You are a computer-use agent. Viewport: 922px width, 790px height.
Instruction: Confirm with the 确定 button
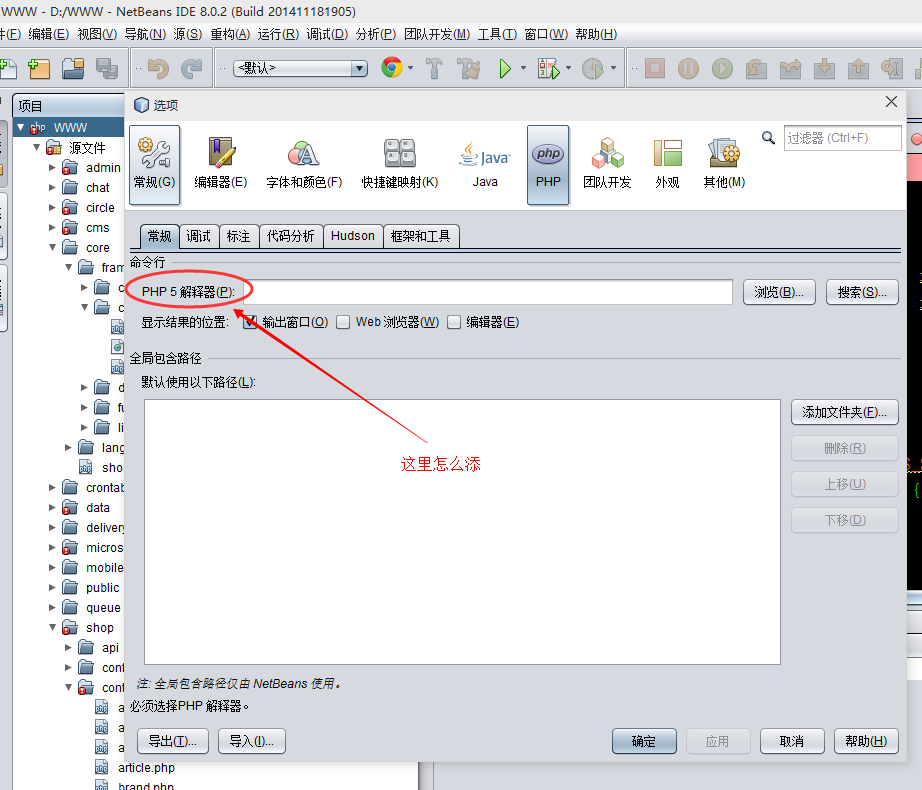coord(644,741)
